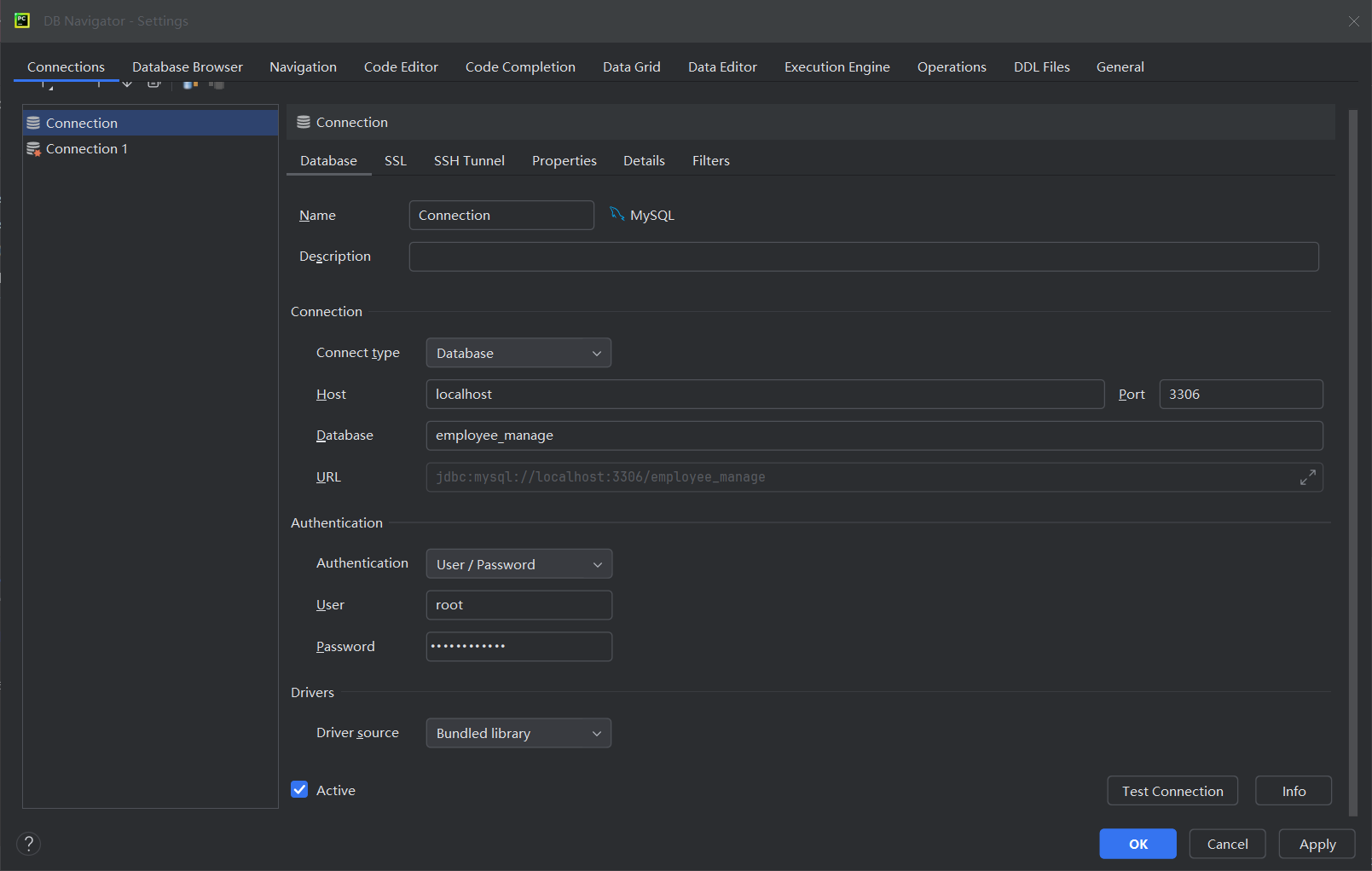This screenshot has width=1372, height=871.
Task: Open the Code Editor tab
Action: [401, 66]
